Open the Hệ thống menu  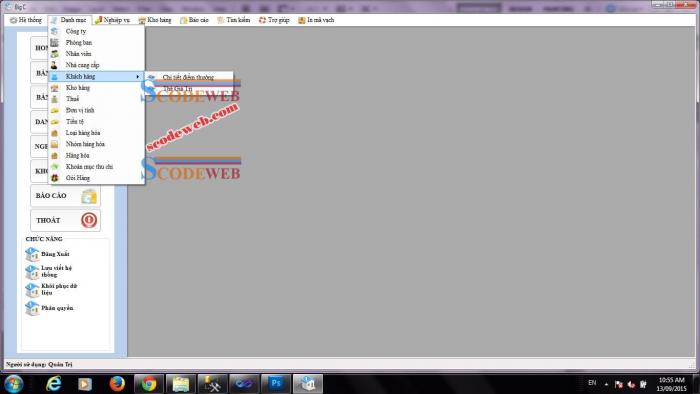coord(26,20)
